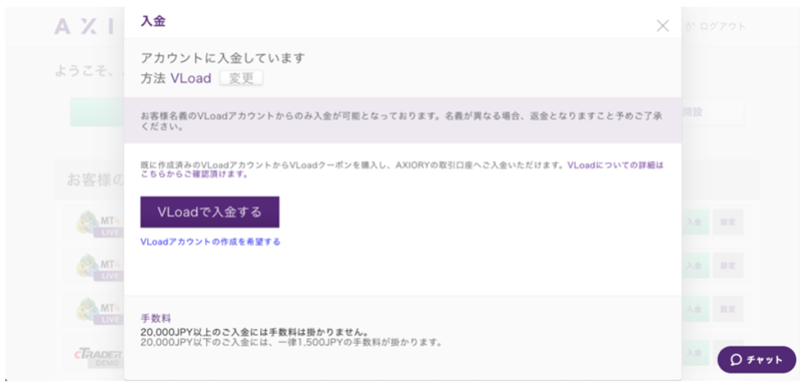
Task: Click the 20,000JPY以上 no-fee notice line
Action: (x=255, y=332)
